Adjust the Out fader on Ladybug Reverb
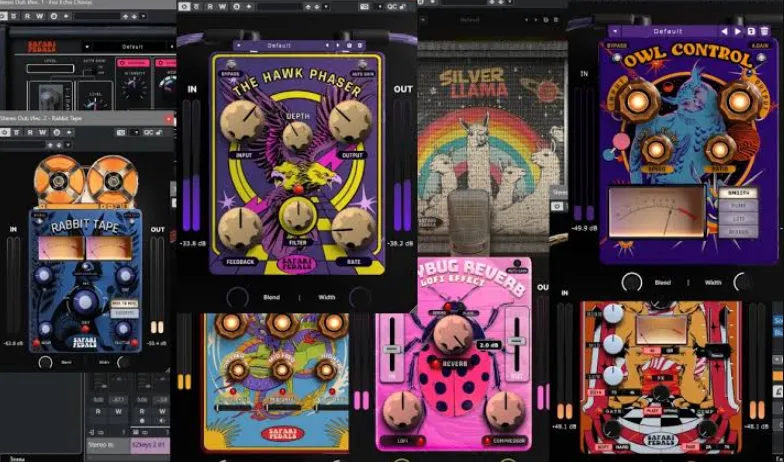The image size is (784, 462). (517, 341)
